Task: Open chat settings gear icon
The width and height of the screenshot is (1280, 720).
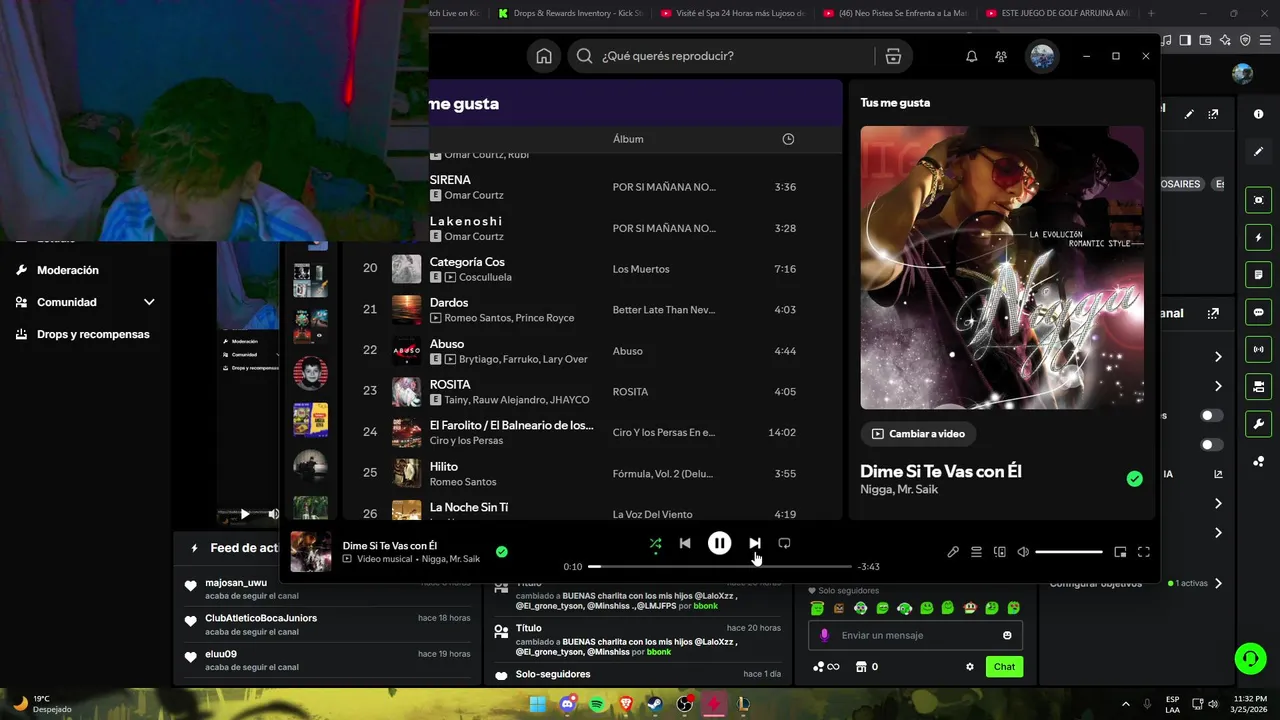Action: pos(969,667)
